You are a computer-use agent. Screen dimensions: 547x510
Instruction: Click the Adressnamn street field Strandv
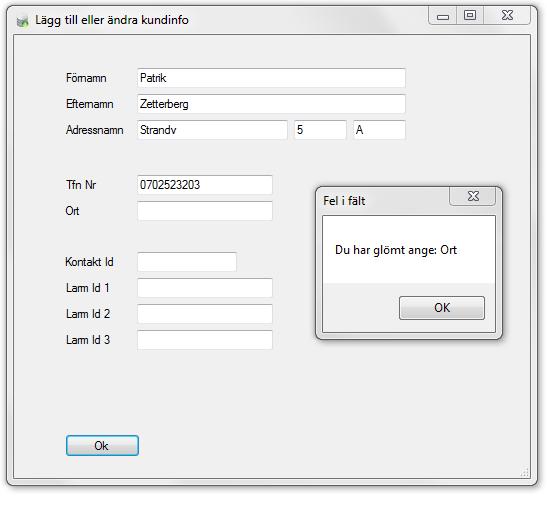coord(212,130)
